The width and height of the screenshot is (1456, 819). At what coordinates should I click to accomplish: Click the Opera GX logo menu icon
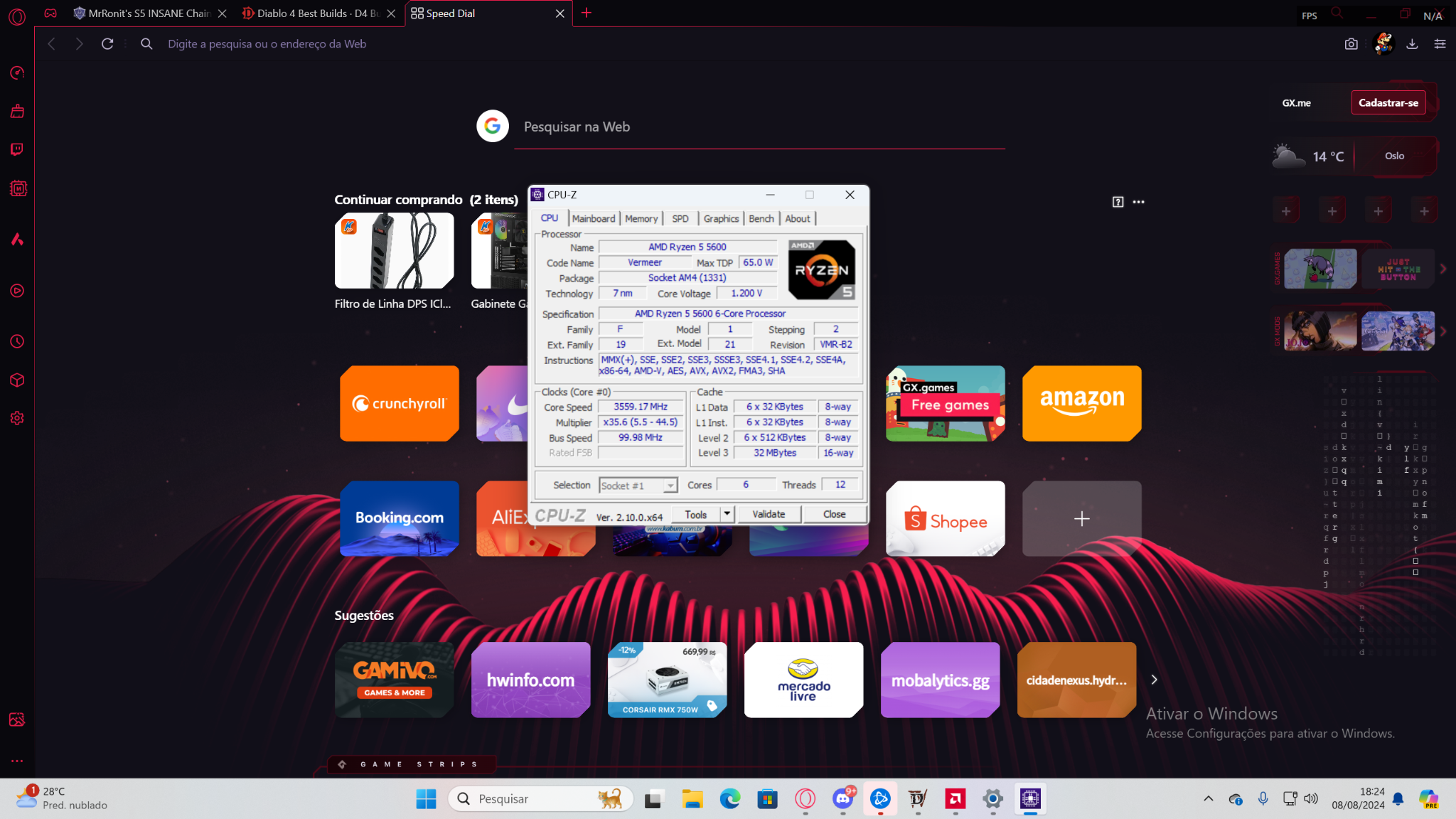17,16
